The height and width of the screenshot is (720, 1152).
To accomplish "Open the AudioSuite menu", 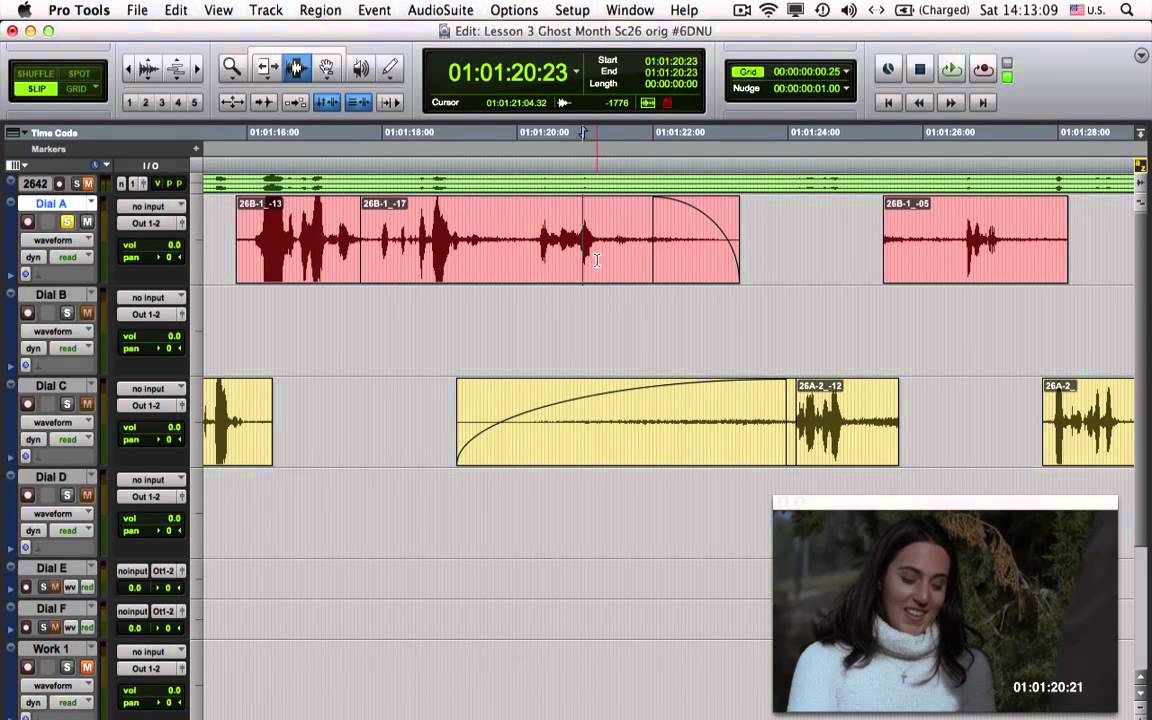I will (x=441, y=10).
